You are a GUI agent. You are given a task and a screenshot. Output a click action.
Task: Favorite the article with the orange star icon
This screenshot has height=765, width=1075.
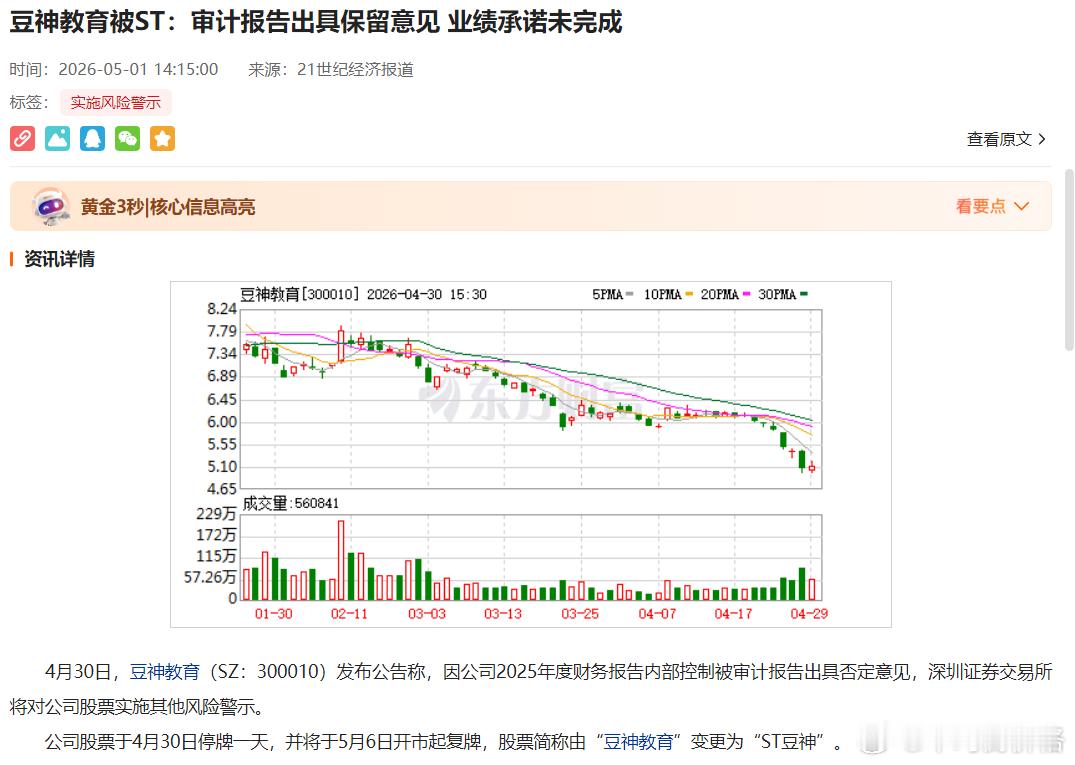(x=162, y=138)
